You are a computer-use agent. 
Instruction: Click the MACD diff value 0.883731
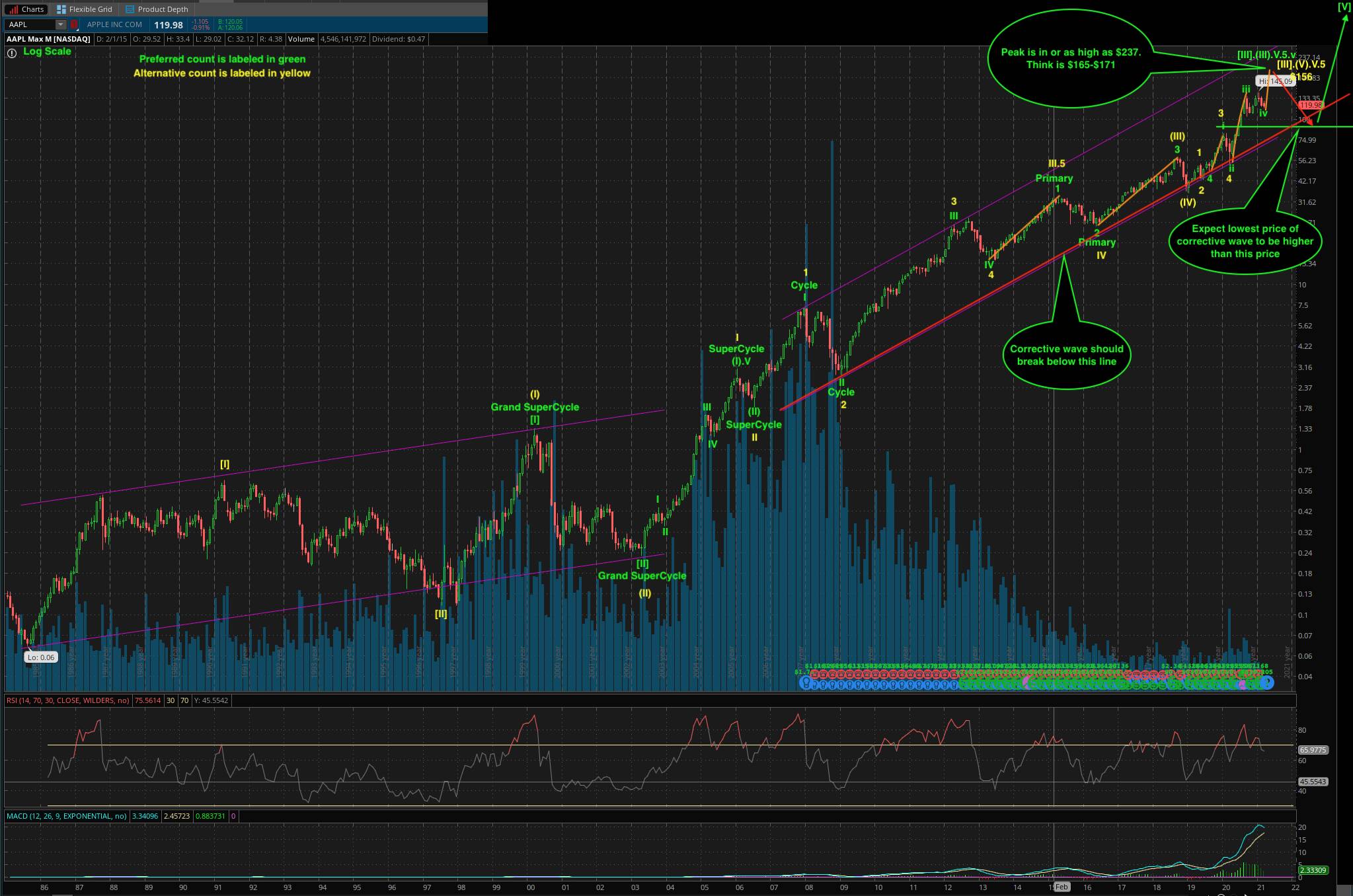point(210,816)
